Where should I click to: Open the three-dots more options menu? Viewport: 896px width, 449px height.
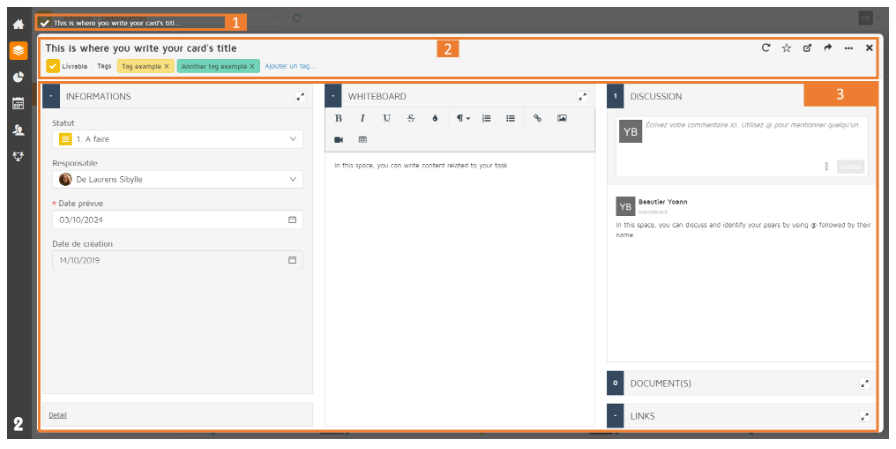click(x=849, y=48)
